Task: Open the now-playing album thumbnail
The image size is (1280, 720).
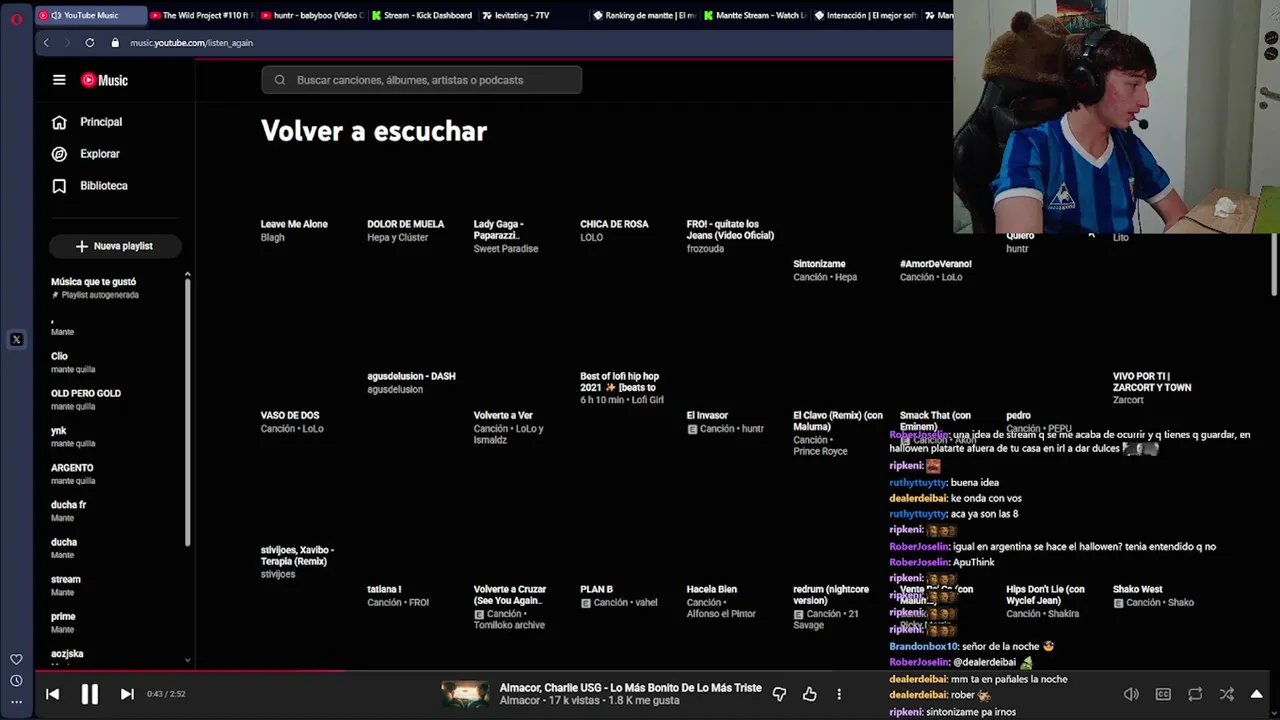Action: (x=465, y=694)
